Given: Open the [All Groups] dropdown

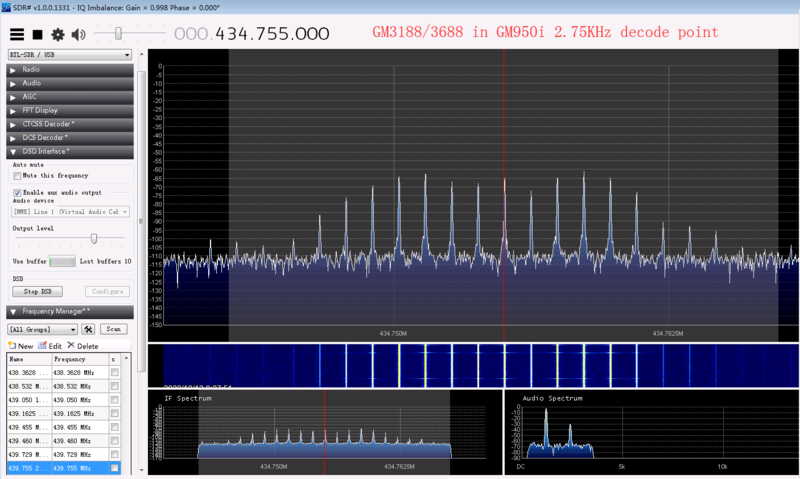Looking at the screenshot, I should pyautogui.click(x=42, y=330).
